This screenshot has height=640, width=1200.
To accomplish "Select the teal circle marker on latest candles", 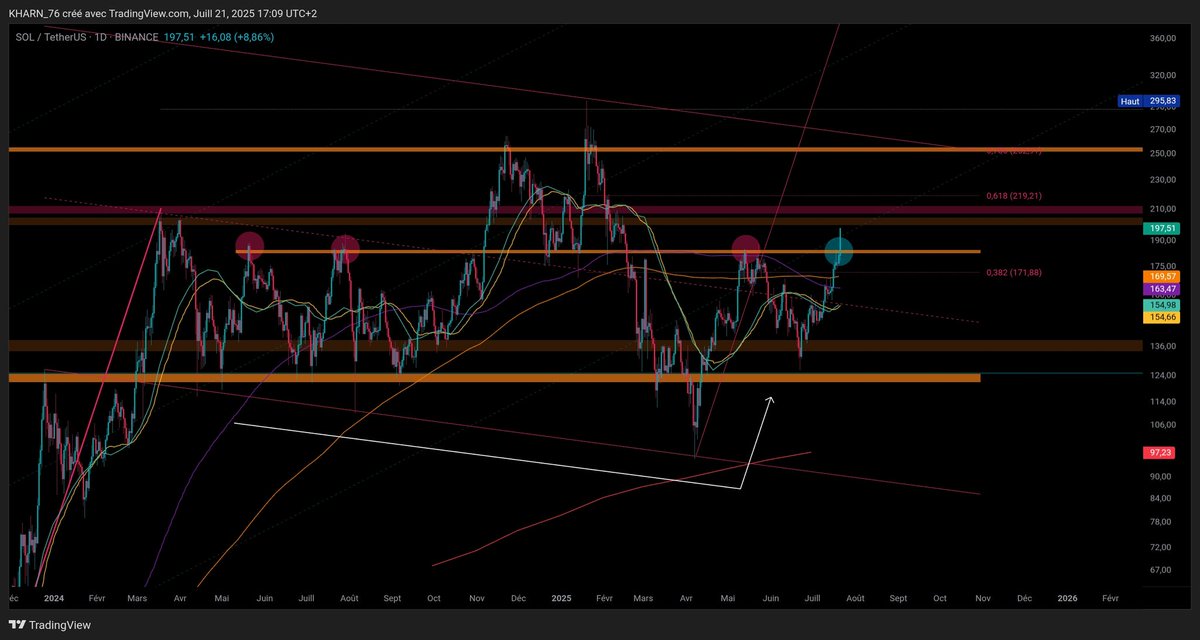I will pos(839,251).
